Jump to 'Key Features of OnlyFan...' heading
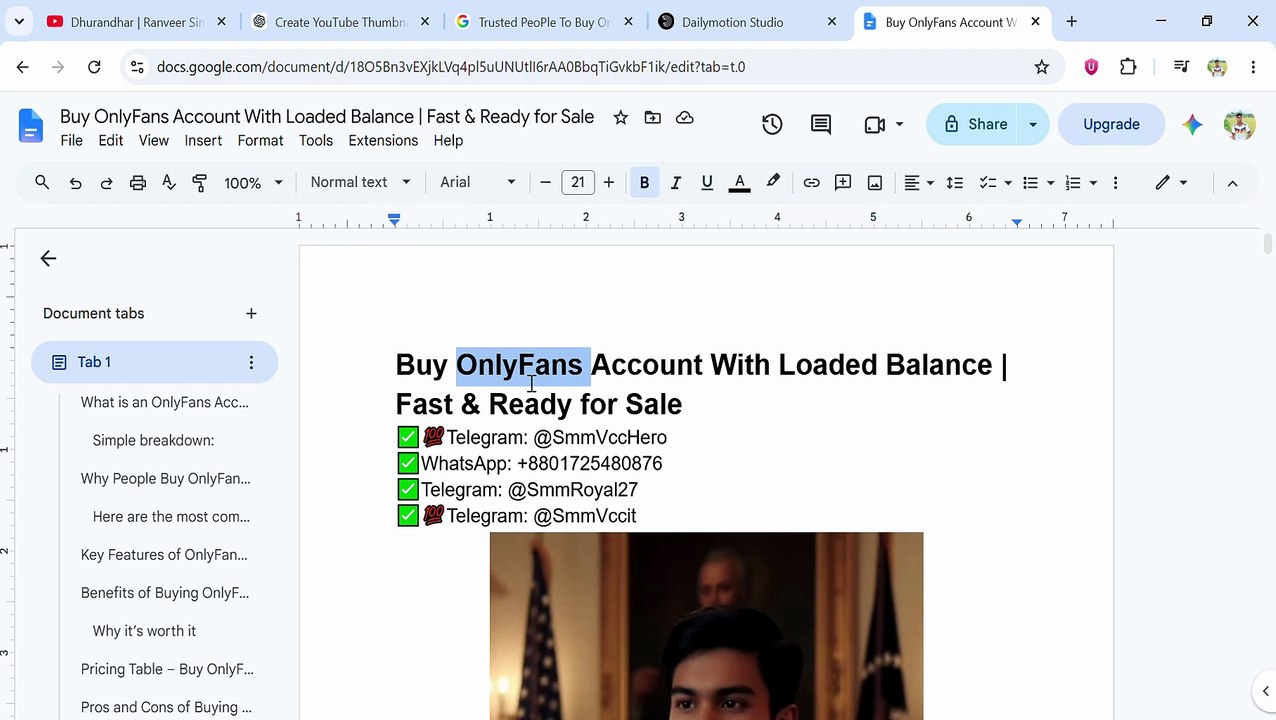This screenshot has height=720, width=1276. pos(164,555)
